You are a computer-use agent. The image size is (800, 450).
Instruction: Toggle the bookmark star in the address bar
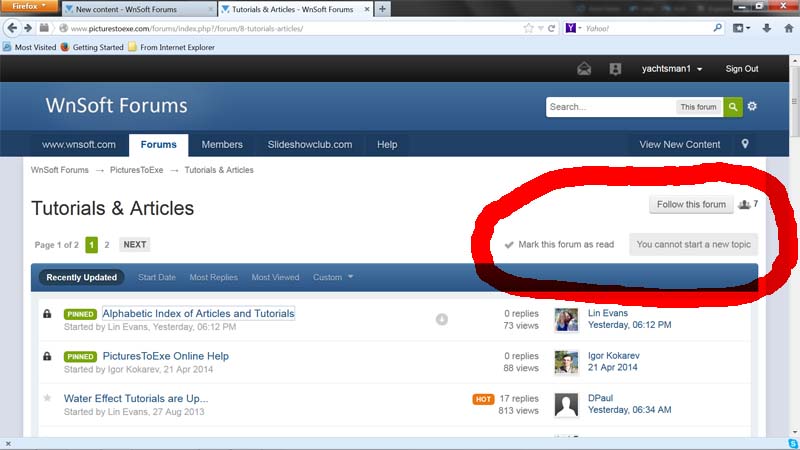[x=528, y=28]
